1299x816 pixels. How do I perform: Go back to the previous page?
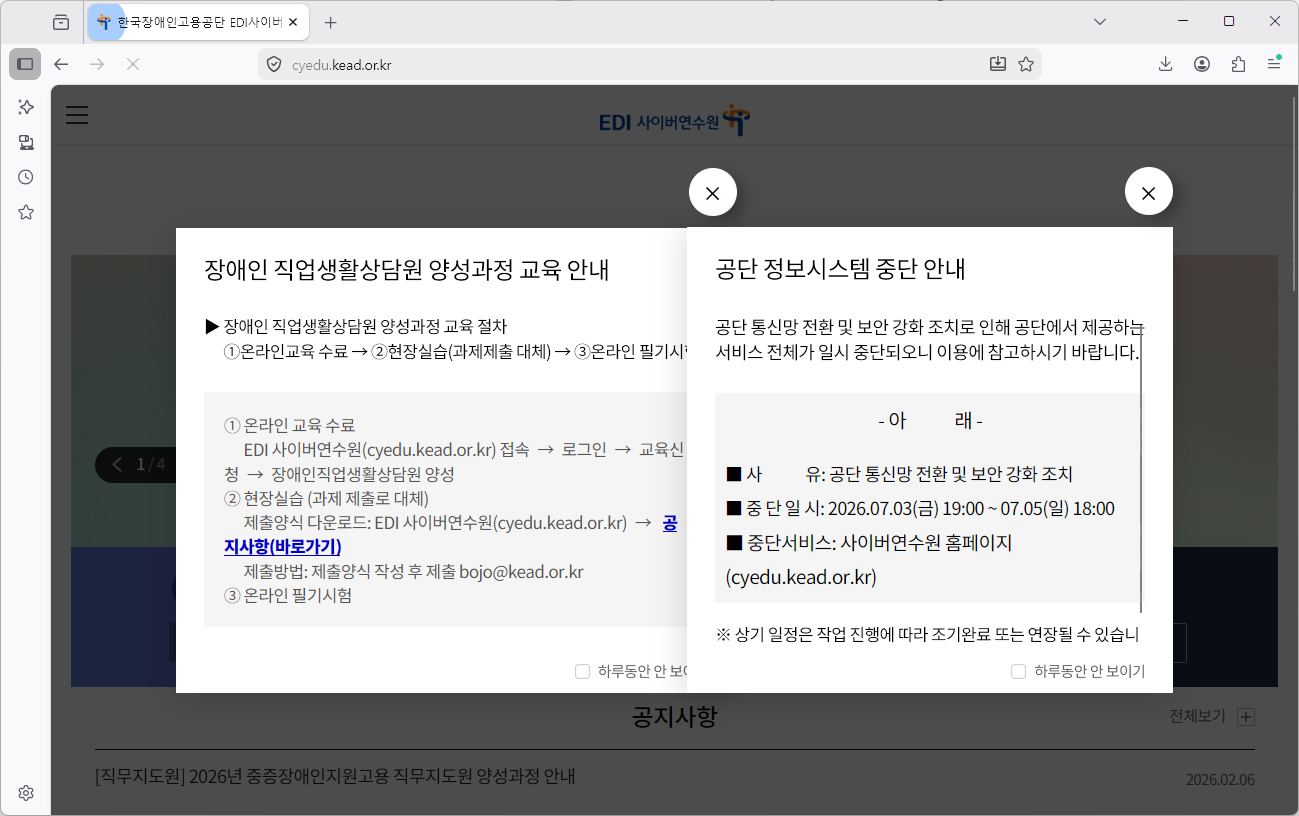61,64
